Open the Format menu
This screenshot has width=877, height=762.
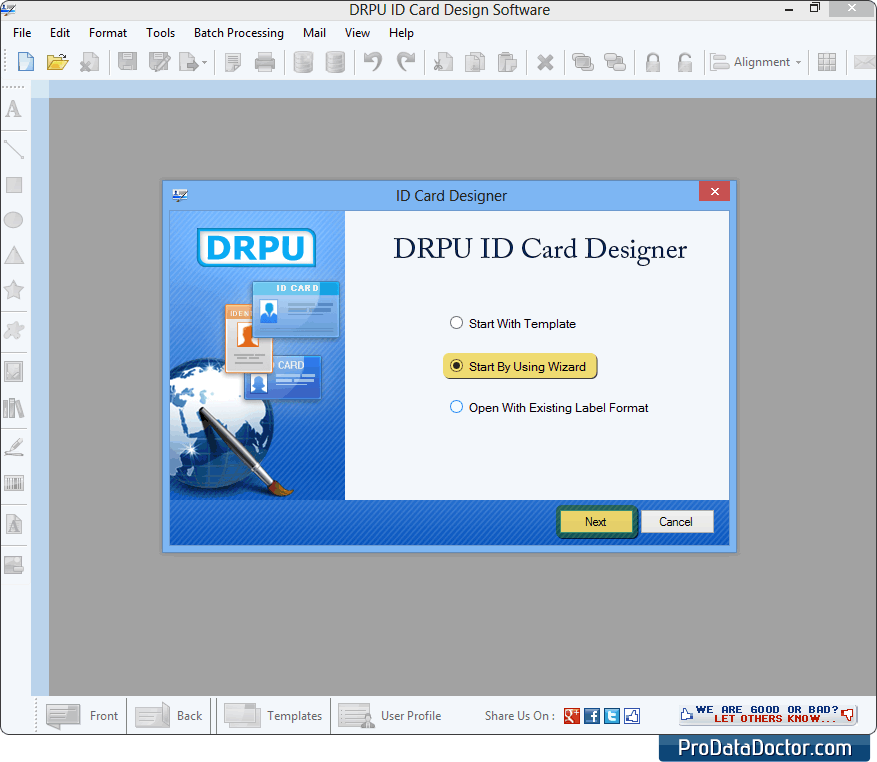pyautogui.click(x=108, y=33)
